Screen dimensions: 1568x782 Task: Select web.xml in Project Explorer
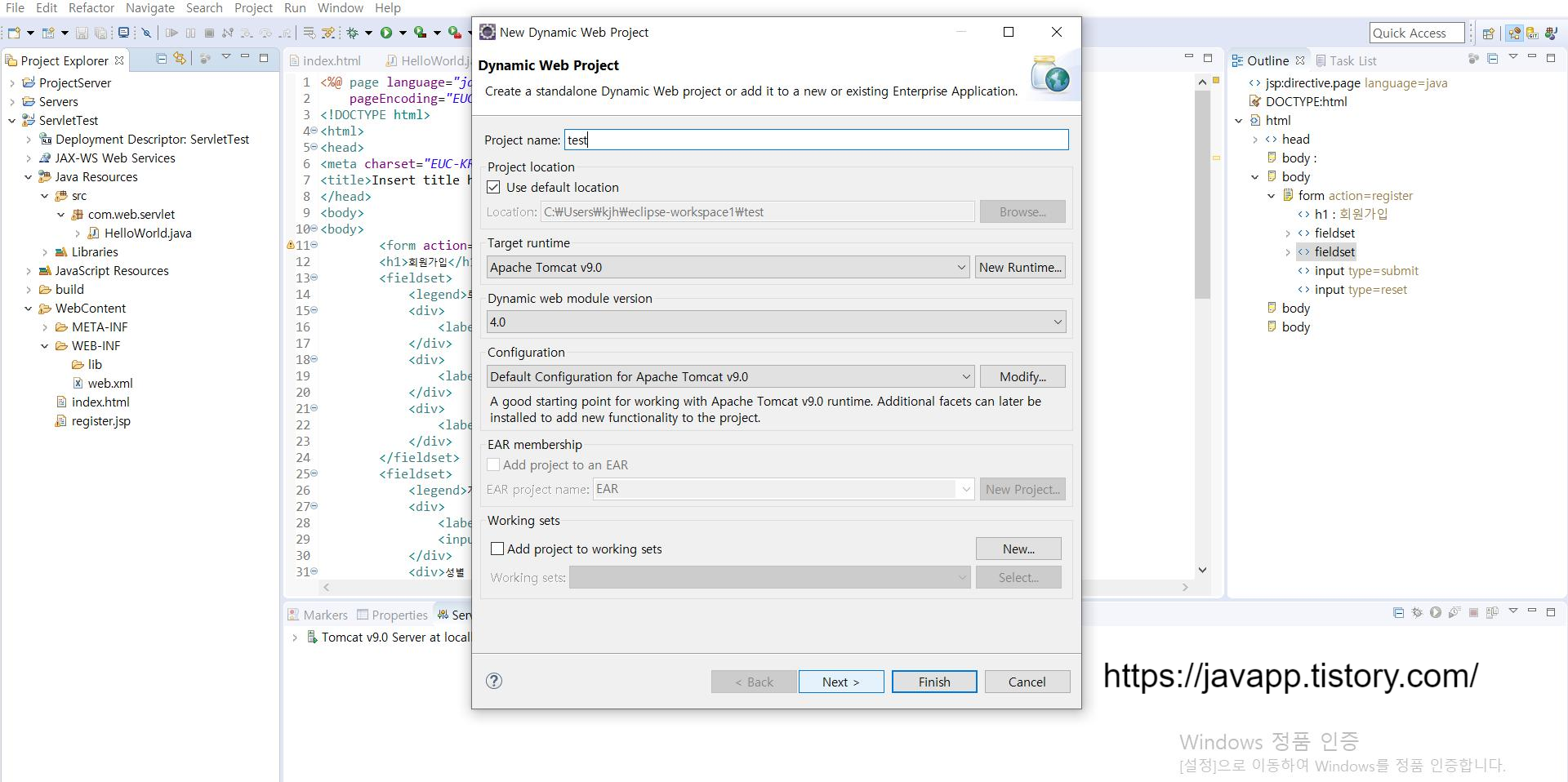[x=102, y=383]
